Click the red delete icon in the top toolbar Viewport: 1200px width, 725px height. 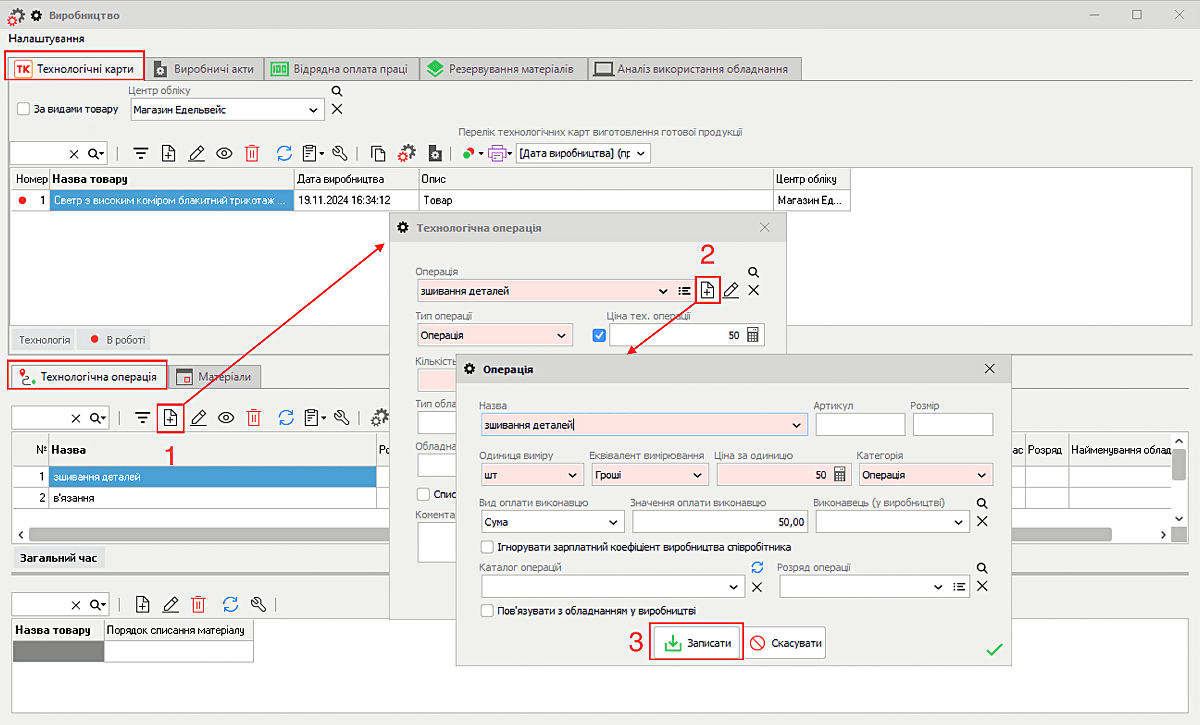click(252, 153)
